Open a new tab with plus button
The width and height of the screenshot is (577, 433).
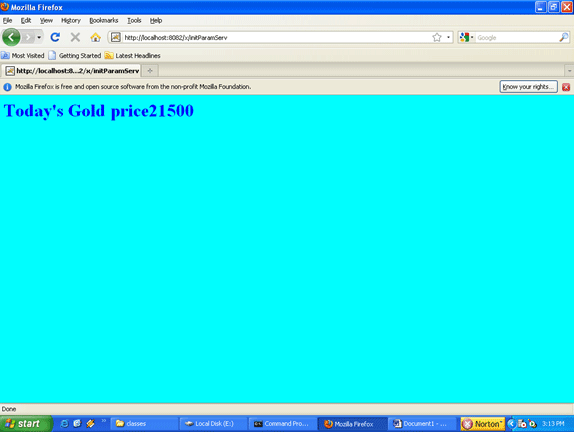150,71
